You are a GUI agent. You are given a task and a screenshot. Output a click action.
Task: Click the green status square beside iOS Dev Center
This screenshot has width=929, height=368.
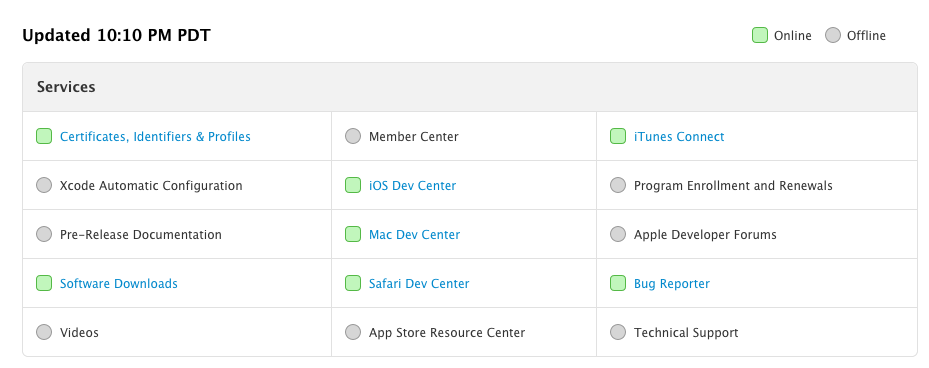tap(353, 185)
